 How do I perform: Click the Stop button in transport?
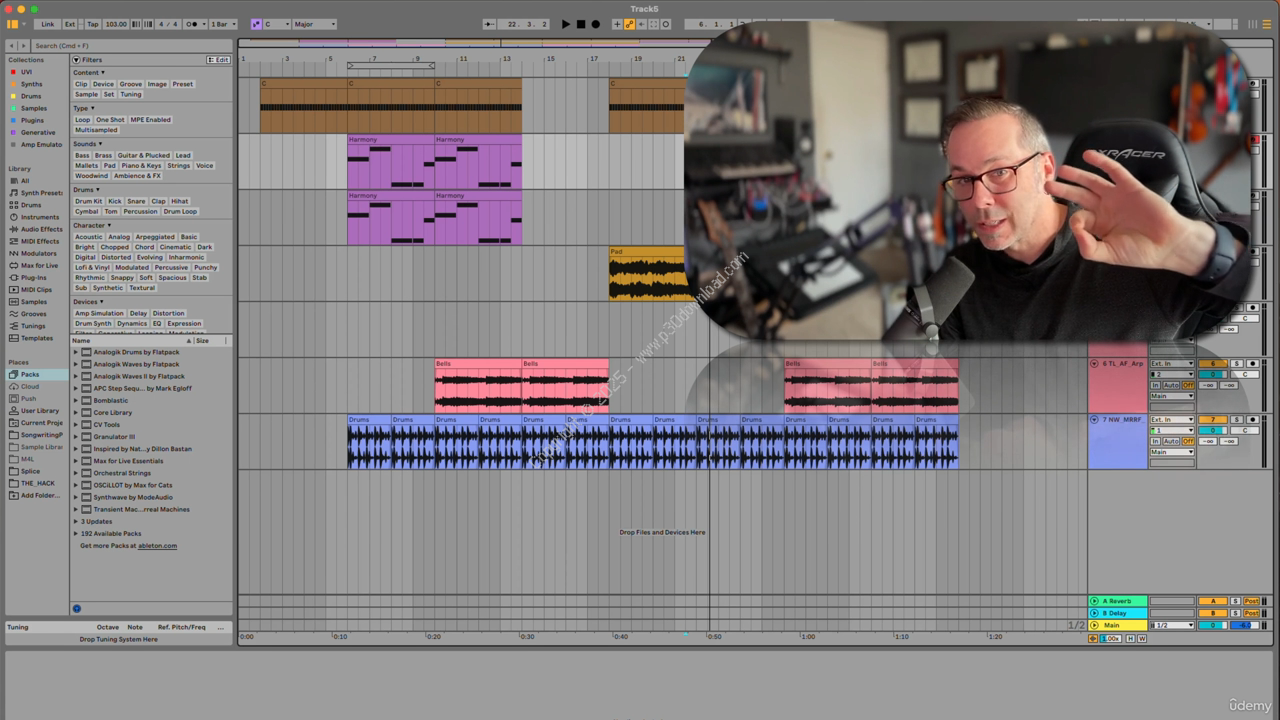tap(581, 24)
